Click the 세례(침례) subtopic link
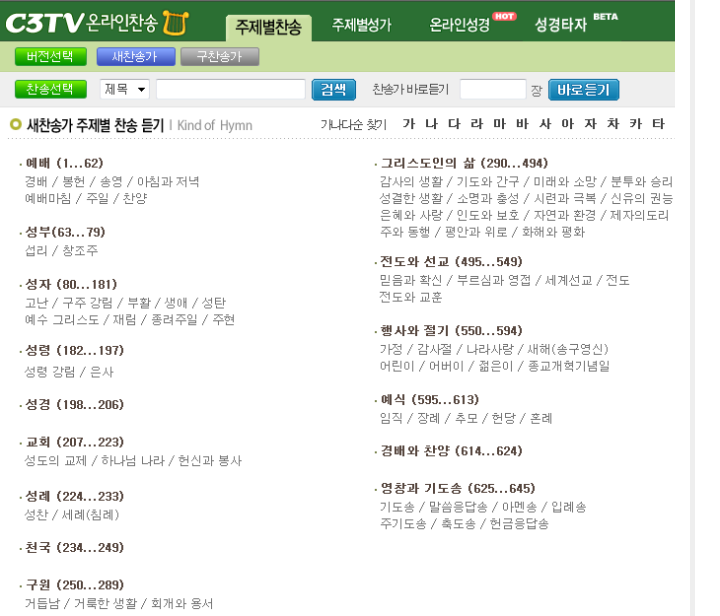Viewport: 720px width, 616px height. pyautogui.click(x=90, y=515)
